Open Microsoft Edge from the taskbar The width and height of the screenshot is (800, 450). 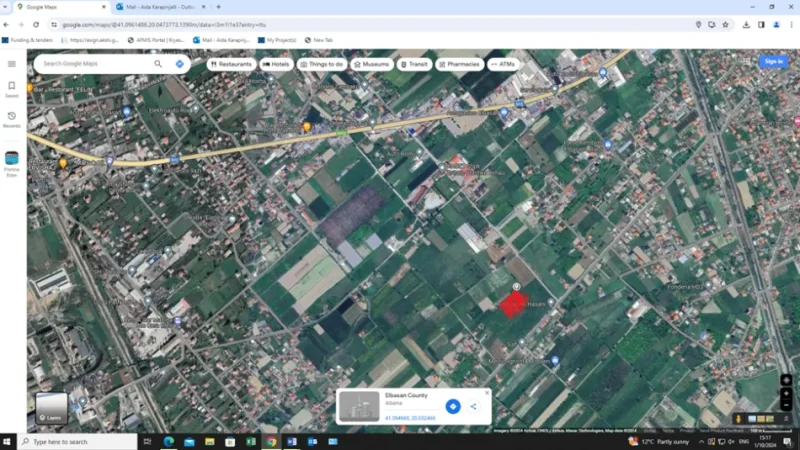[x=169, y=442]
